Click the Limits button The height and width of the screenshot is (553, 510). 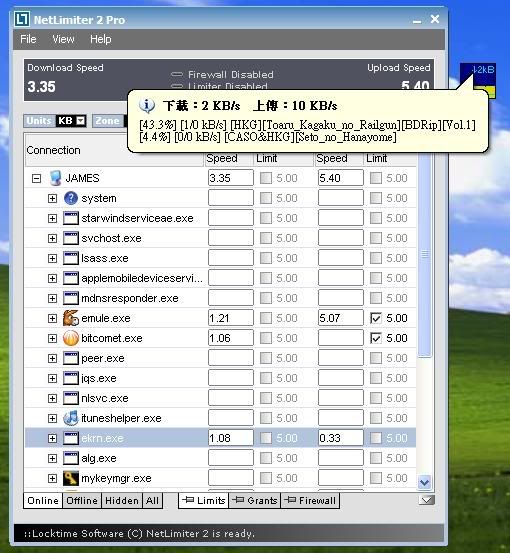tap(204, 500)
